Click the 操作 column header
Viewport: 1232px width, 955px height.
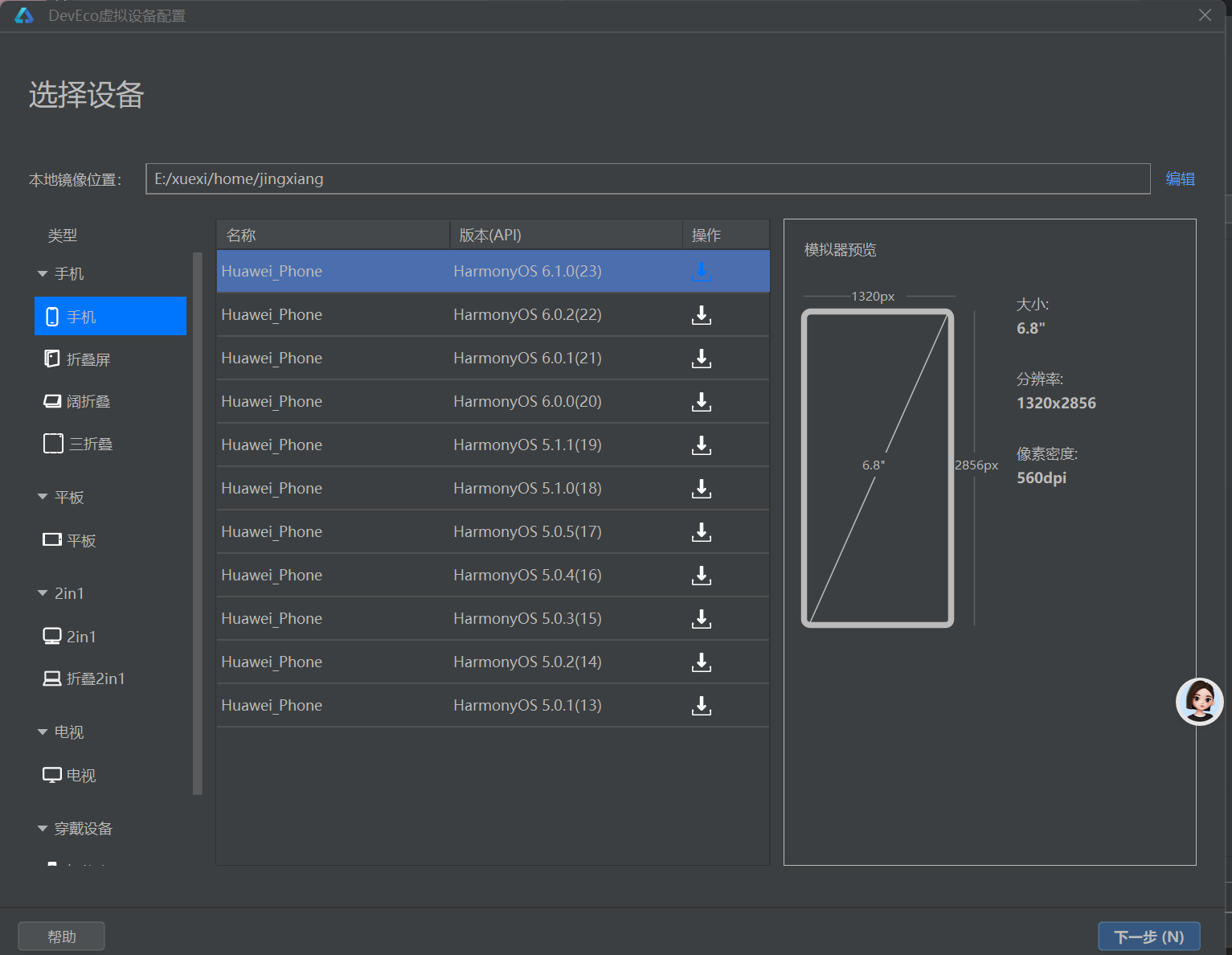pos(726,235)
